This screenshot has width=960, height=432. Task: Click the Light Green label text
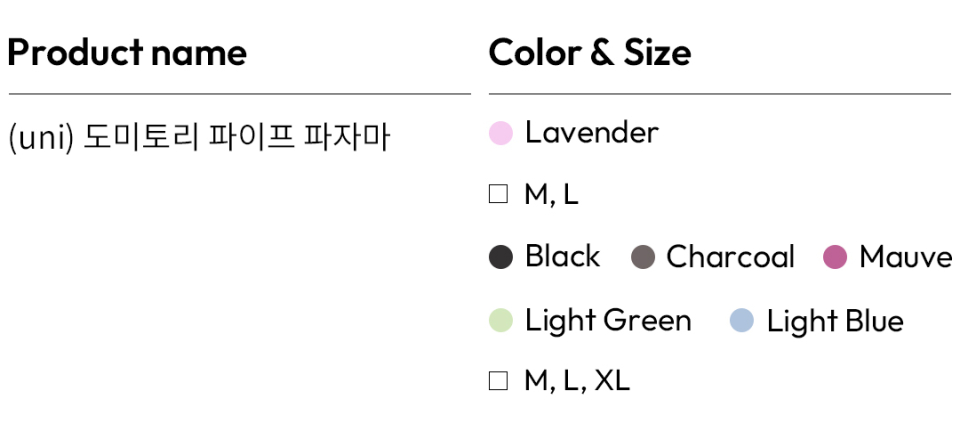tap(608, 321)
